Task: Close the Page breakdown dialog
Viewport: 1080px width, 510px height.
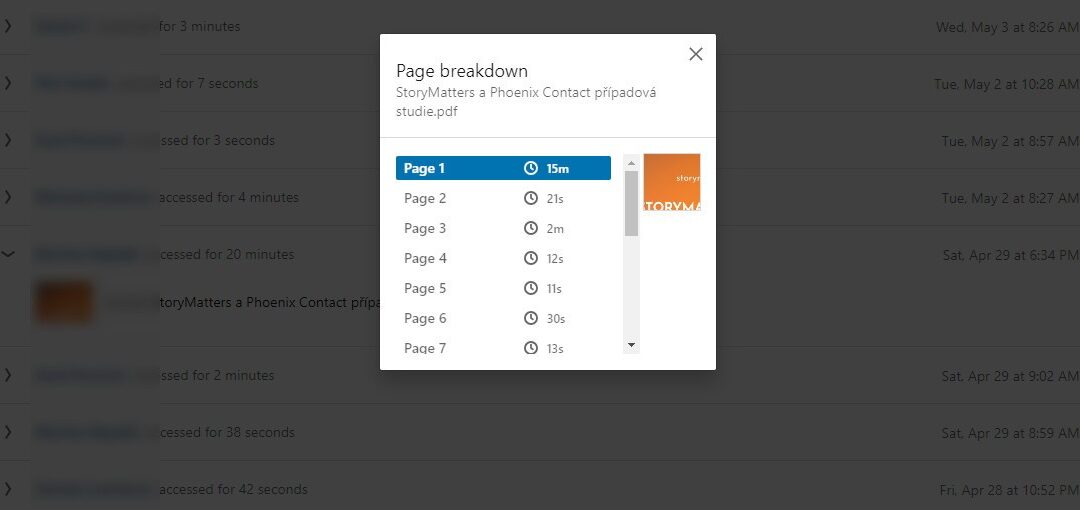Action: coord(696,54)
